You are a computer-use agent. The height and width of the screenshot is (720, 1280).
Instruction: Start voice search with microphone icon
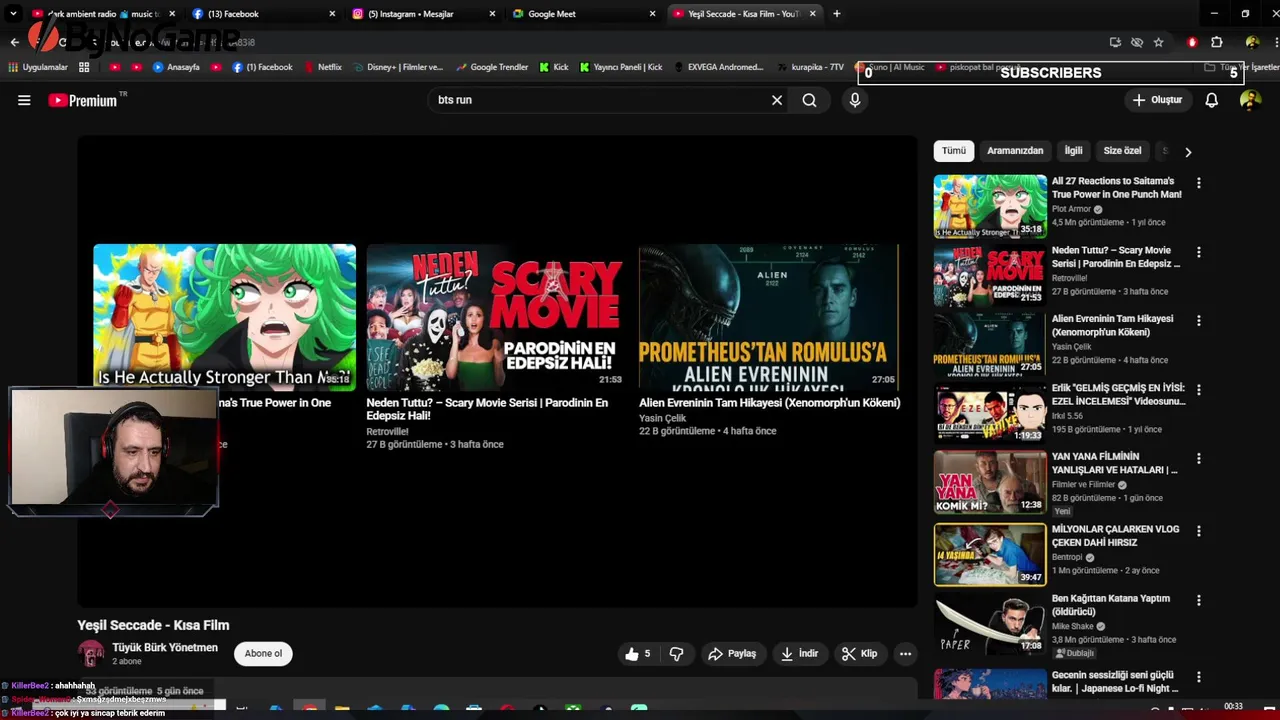[855, 100]
